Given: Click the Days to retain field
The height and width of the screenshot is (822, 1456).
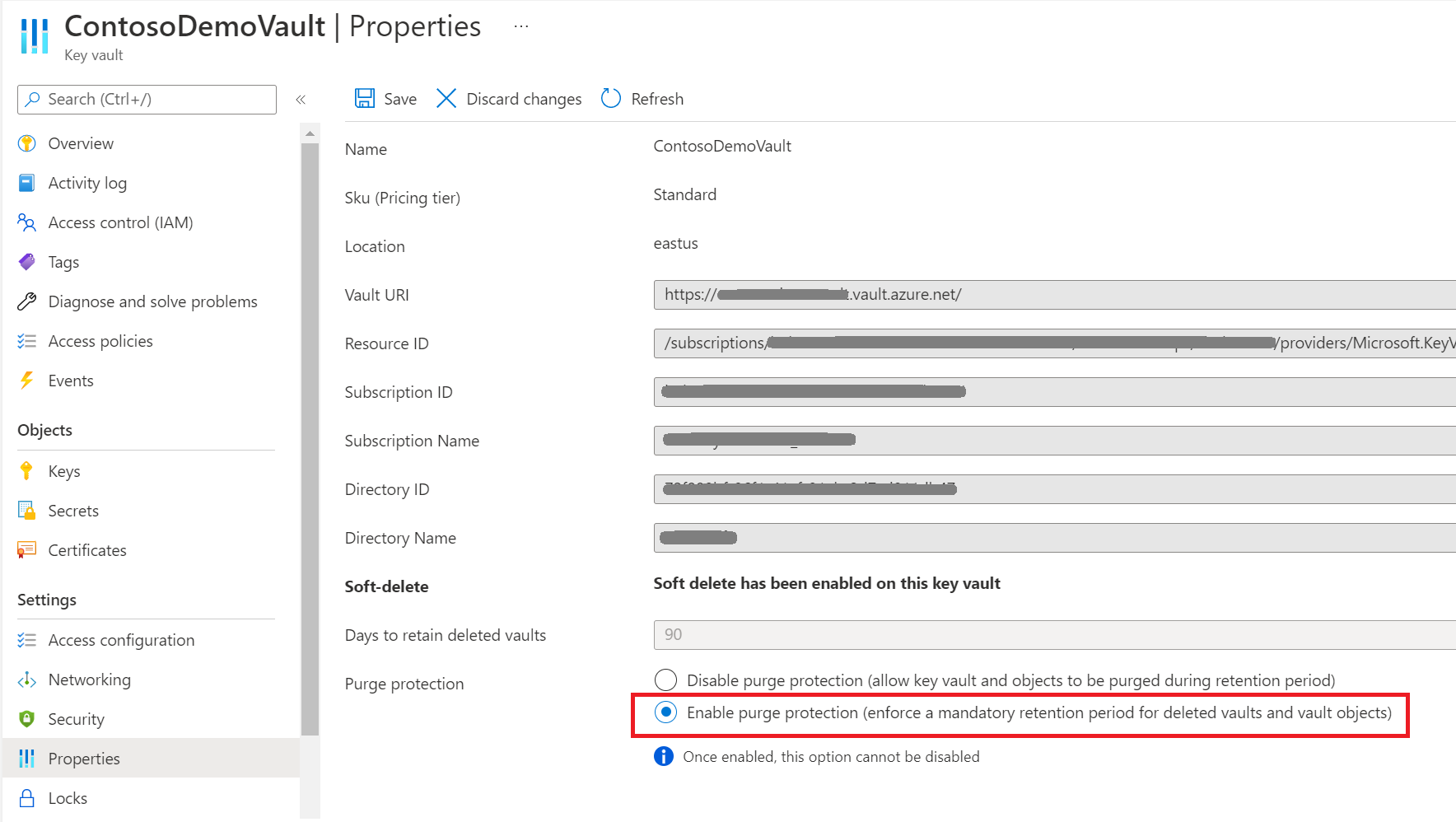Looking at the screenshot, I should 1054,635.
